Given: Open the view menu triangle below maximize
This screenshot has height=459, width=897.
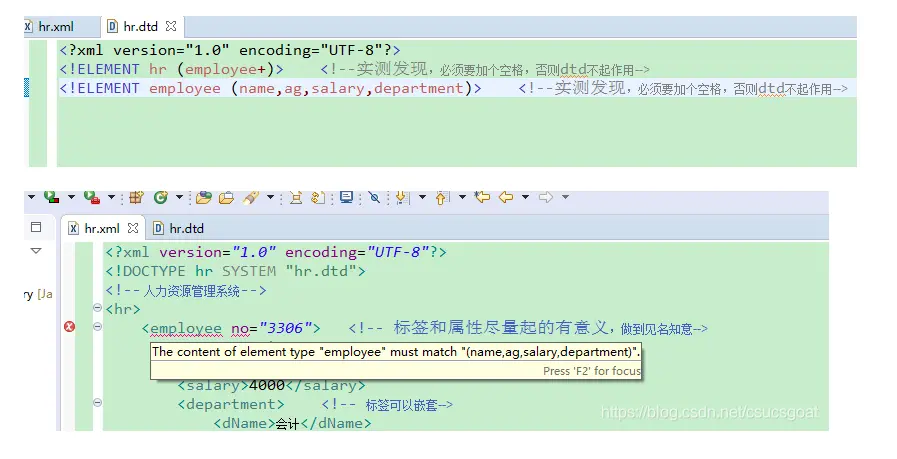Looking at the screenshot, I should pos(36,251).
